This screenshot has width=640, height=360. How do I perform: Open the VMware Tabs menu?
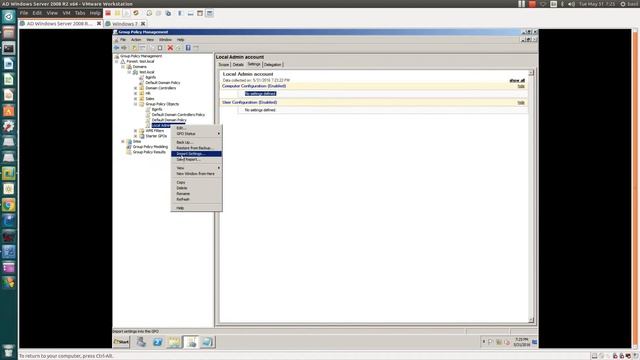(x=80, y=13)
